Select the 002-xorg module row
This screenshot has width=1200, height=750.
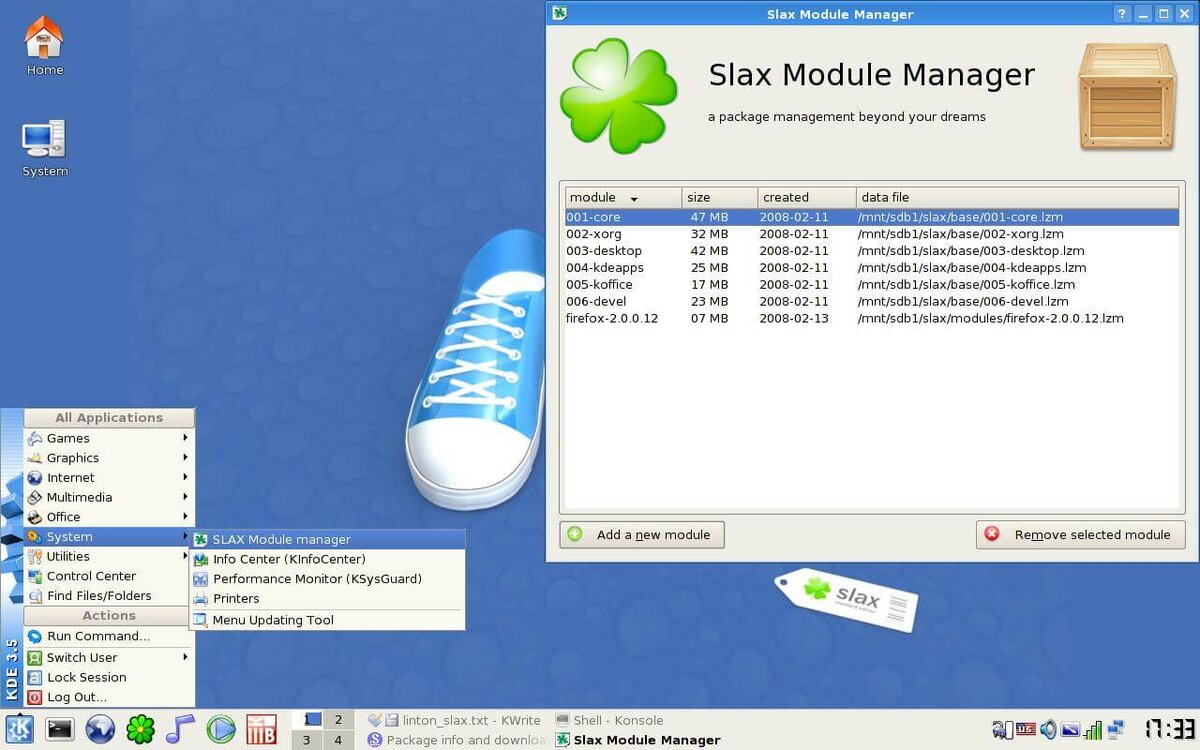pos(872,234)
